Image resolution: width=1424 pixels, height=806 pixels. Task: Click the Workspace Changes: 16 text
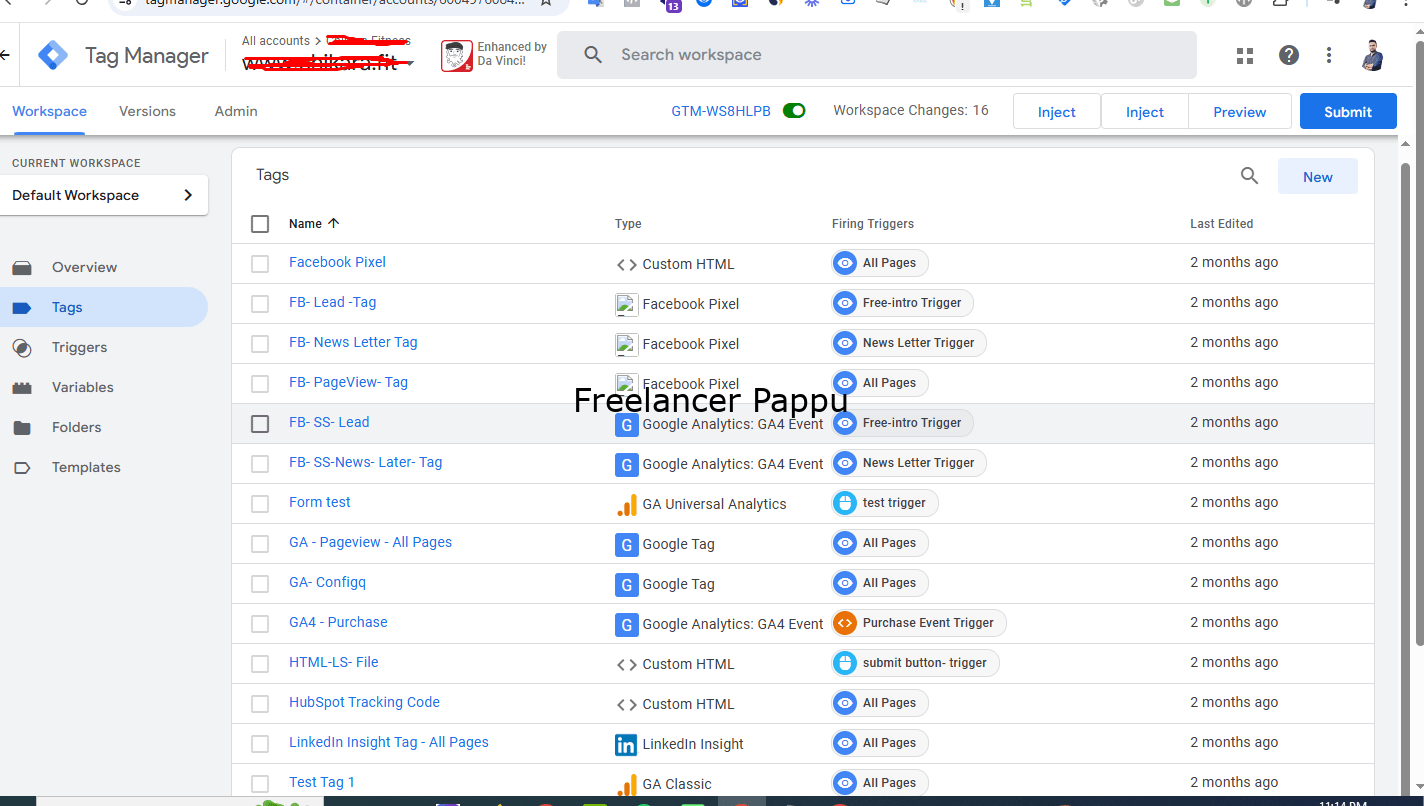(911, 110)
